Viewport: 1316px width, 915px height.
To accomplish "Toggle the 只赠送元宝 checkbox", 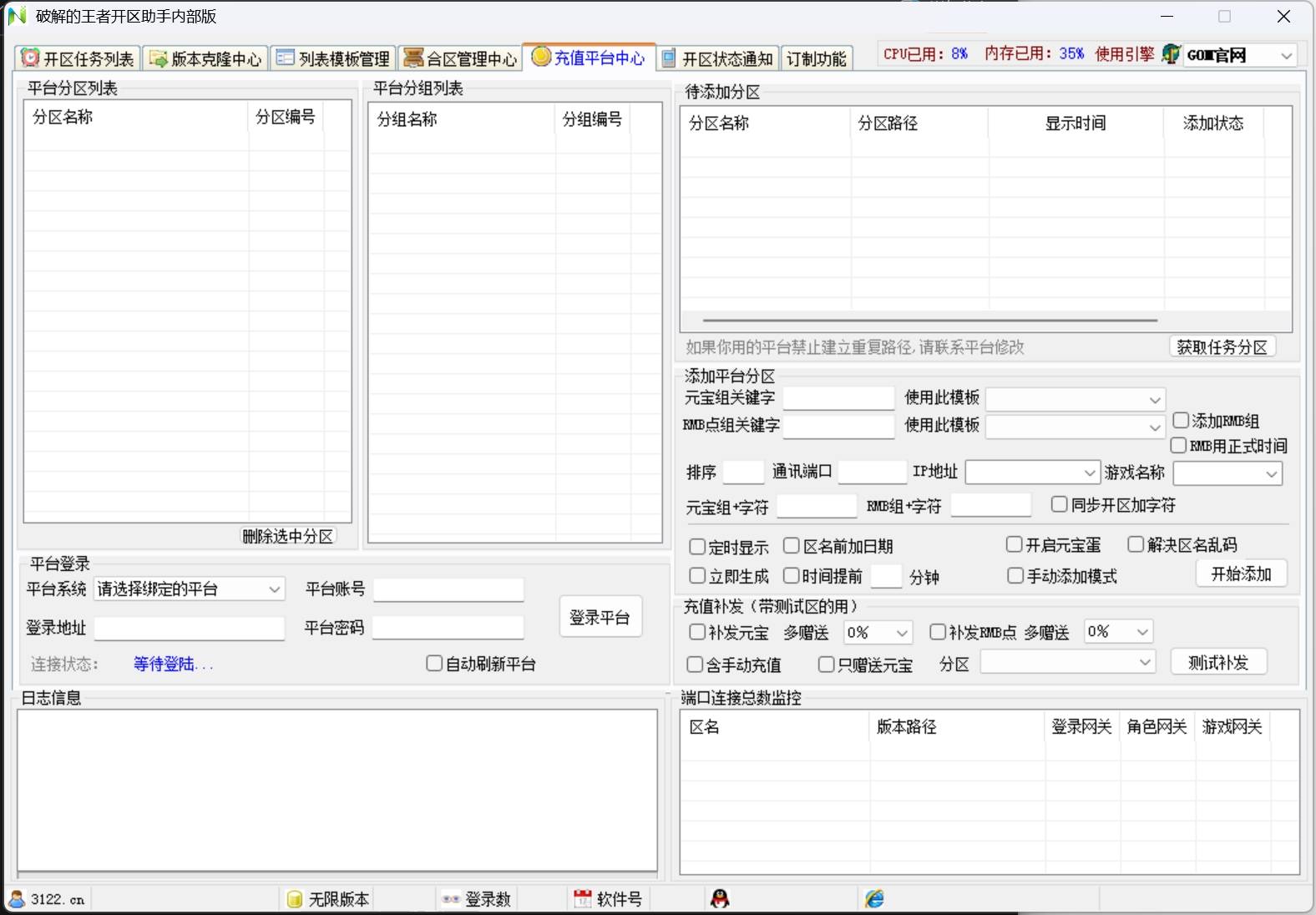I will point(826,664).
